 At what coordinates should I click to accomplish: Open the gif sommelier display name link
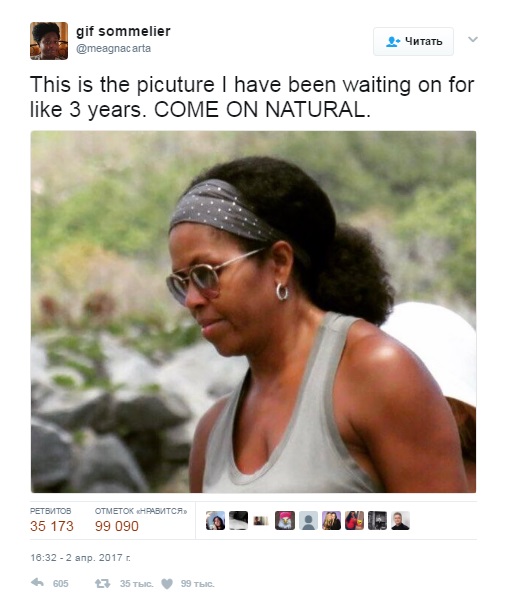tap(123, 31)
